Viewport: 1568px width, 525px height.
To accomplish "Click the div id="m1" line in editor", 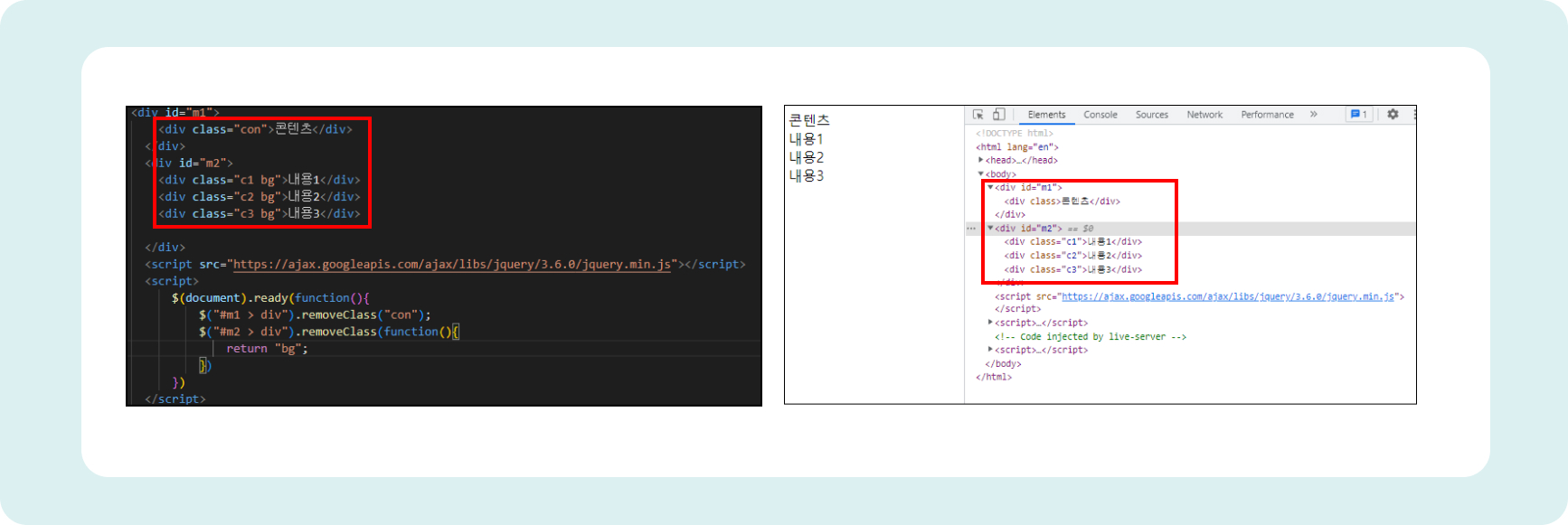I will [175, 112].
